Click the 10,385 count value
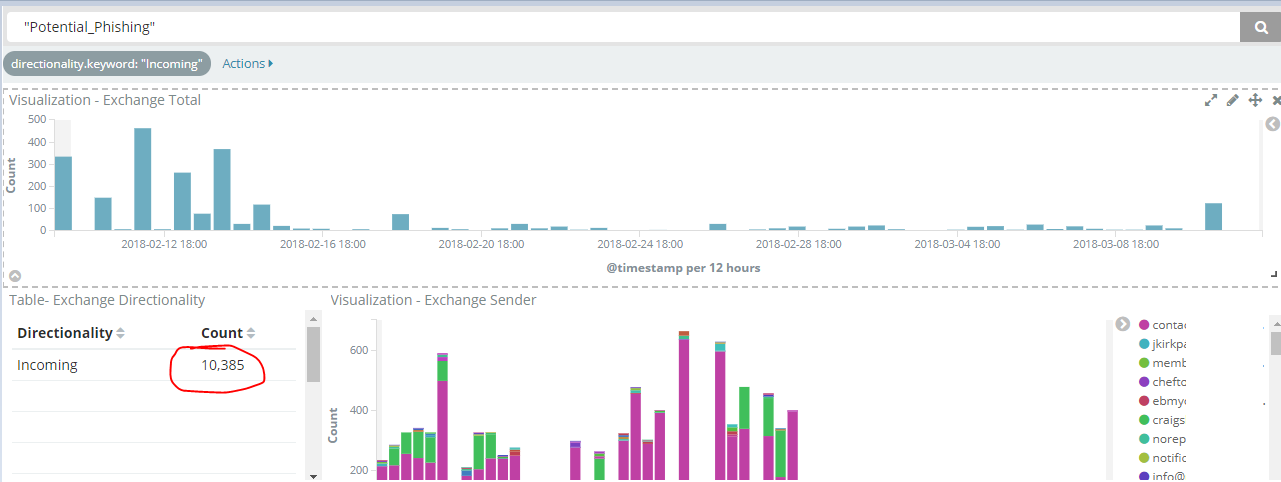The image size is (1281, 482). coord(223,365)
